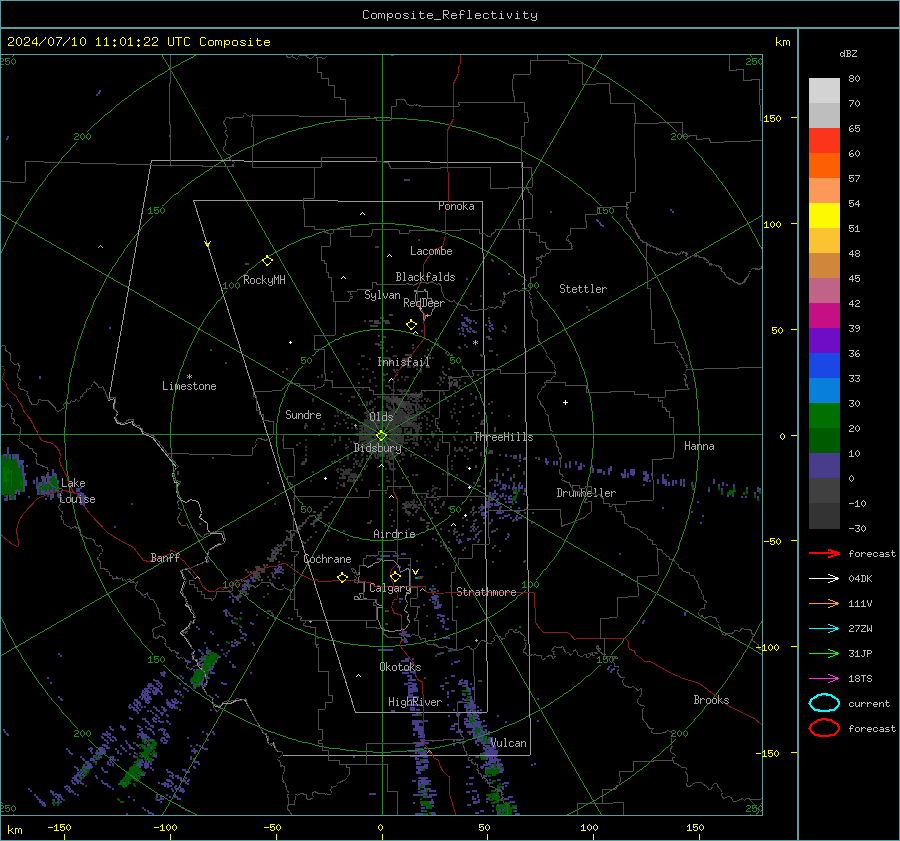Click the Airdrie label

point(394,534)
